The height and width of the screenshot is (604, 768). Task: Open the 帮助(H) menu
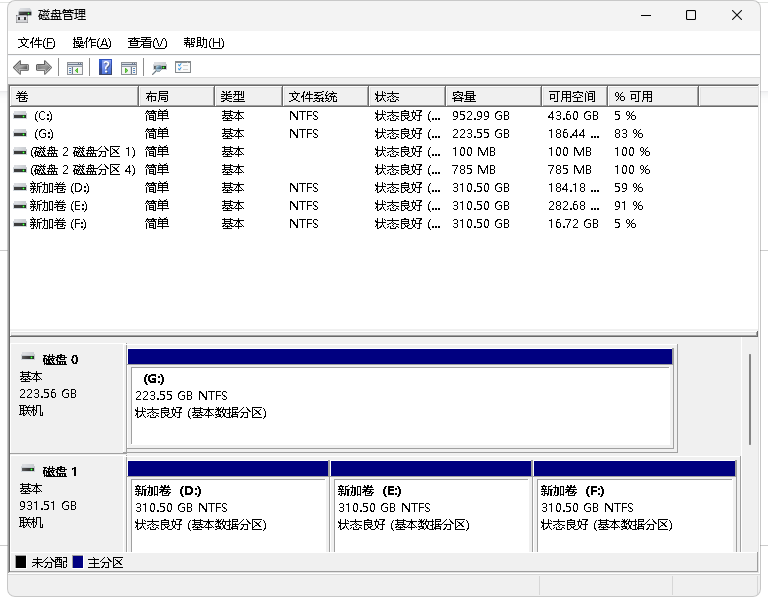click(x=203, y=43)
